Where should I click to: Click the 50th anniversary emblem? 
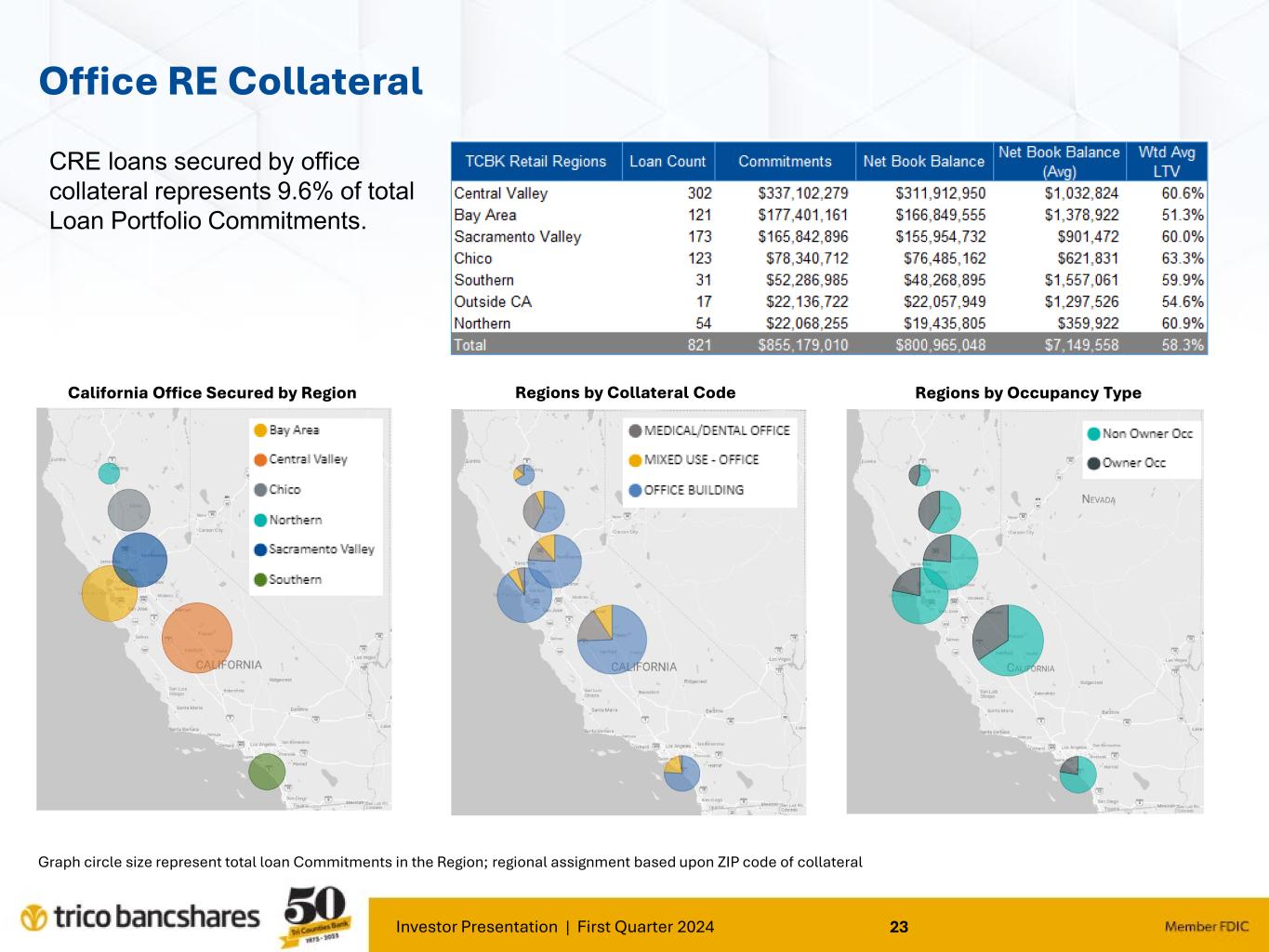pyautogui.click(x=315, y=917)
